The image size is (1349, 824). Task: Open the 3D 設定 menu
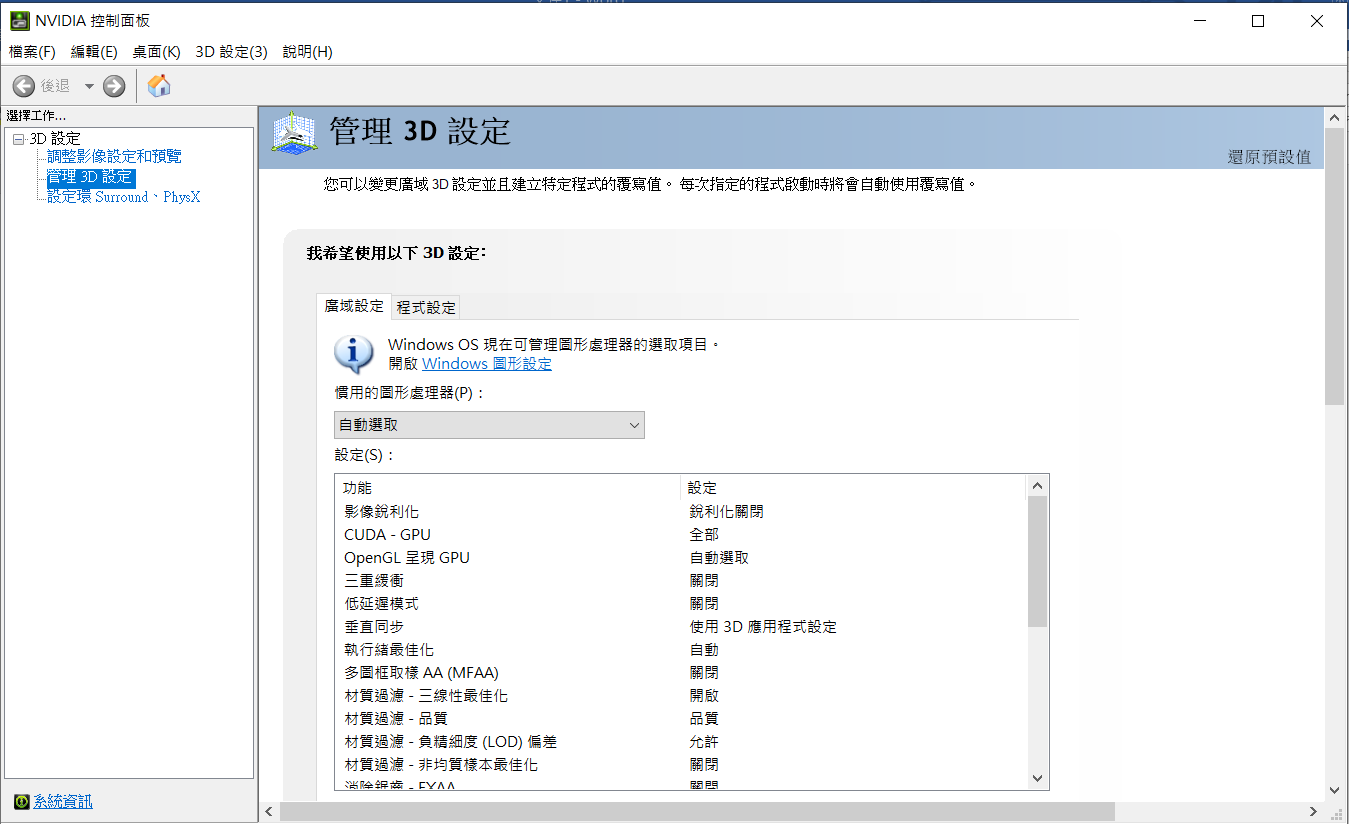click(231, 52)
